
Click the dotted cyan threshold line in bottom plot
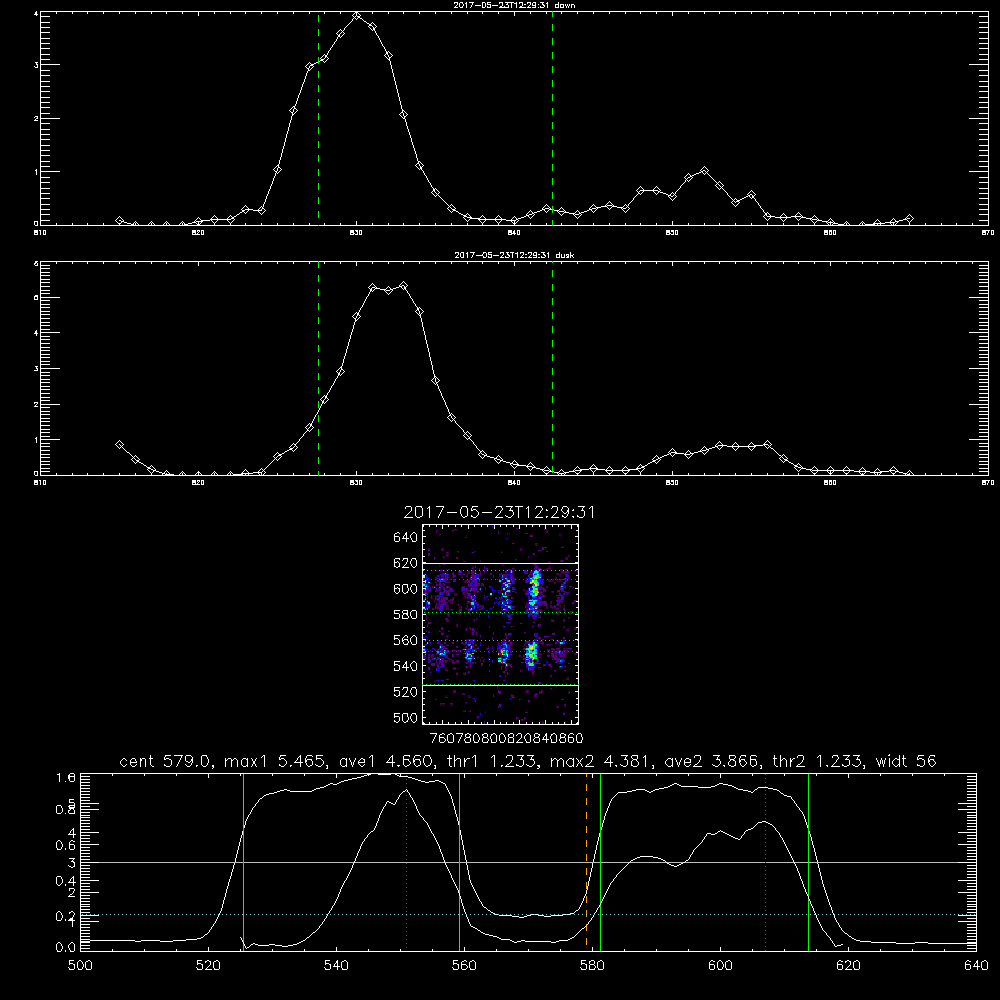click(528, 915)
